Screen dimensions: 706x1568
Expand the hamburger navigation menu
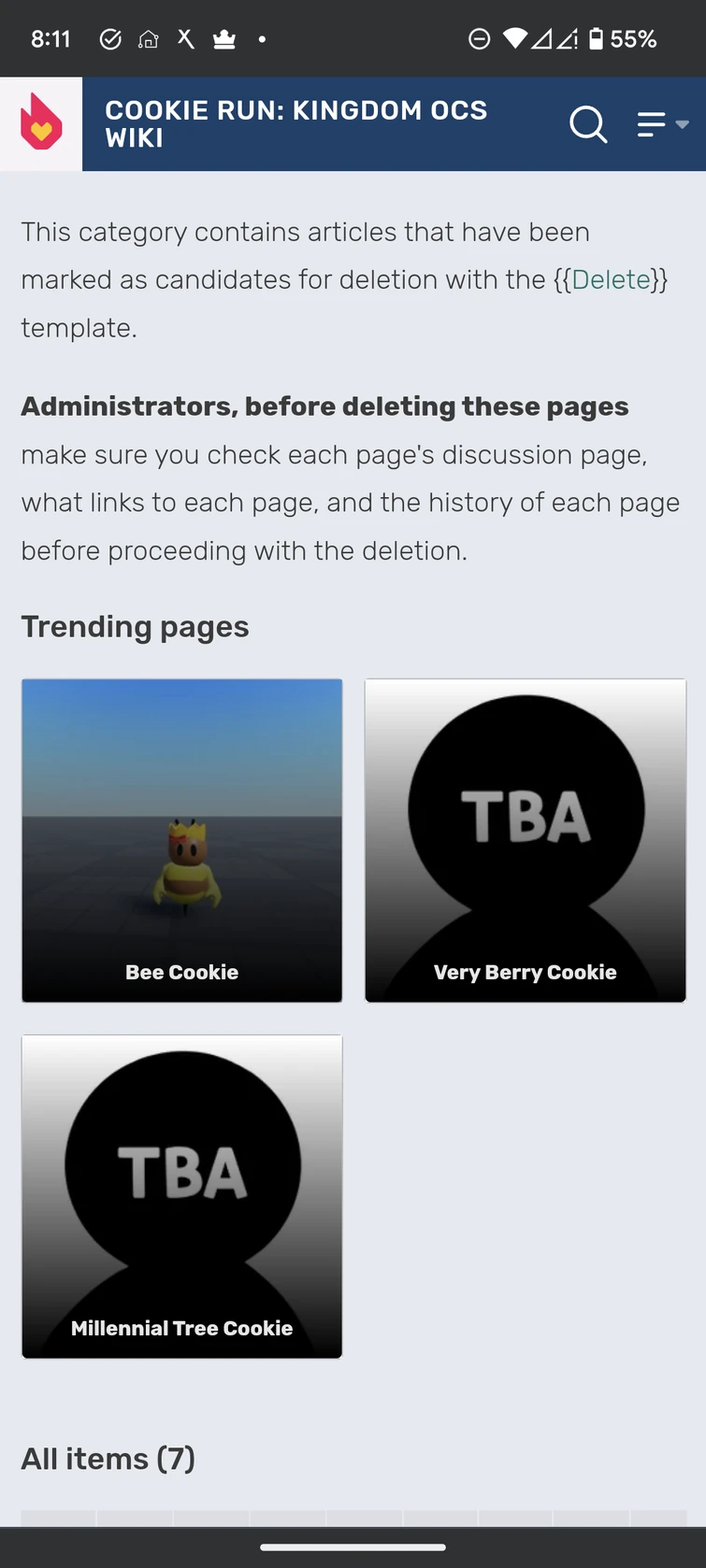point(662,124)
